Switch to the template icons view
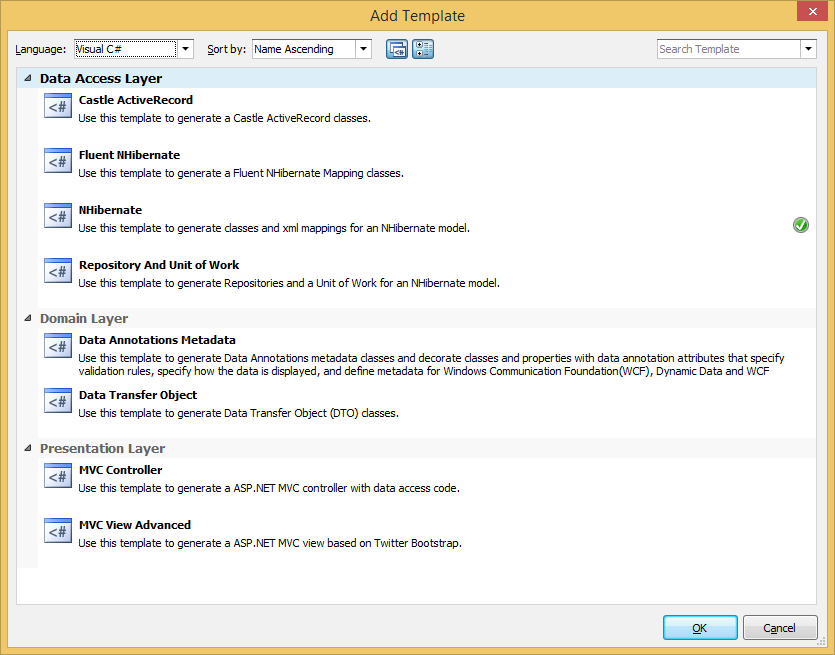 click(x=397, y=49)
